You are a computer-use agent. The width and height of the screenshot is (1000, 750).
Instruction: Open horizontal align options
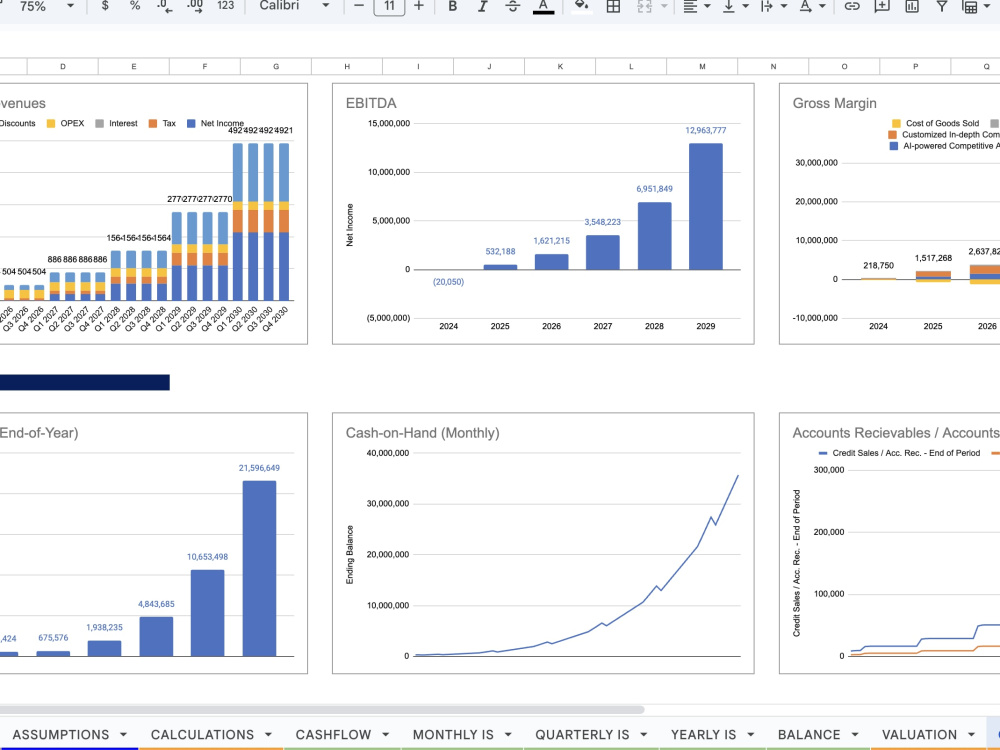point(696,6)
